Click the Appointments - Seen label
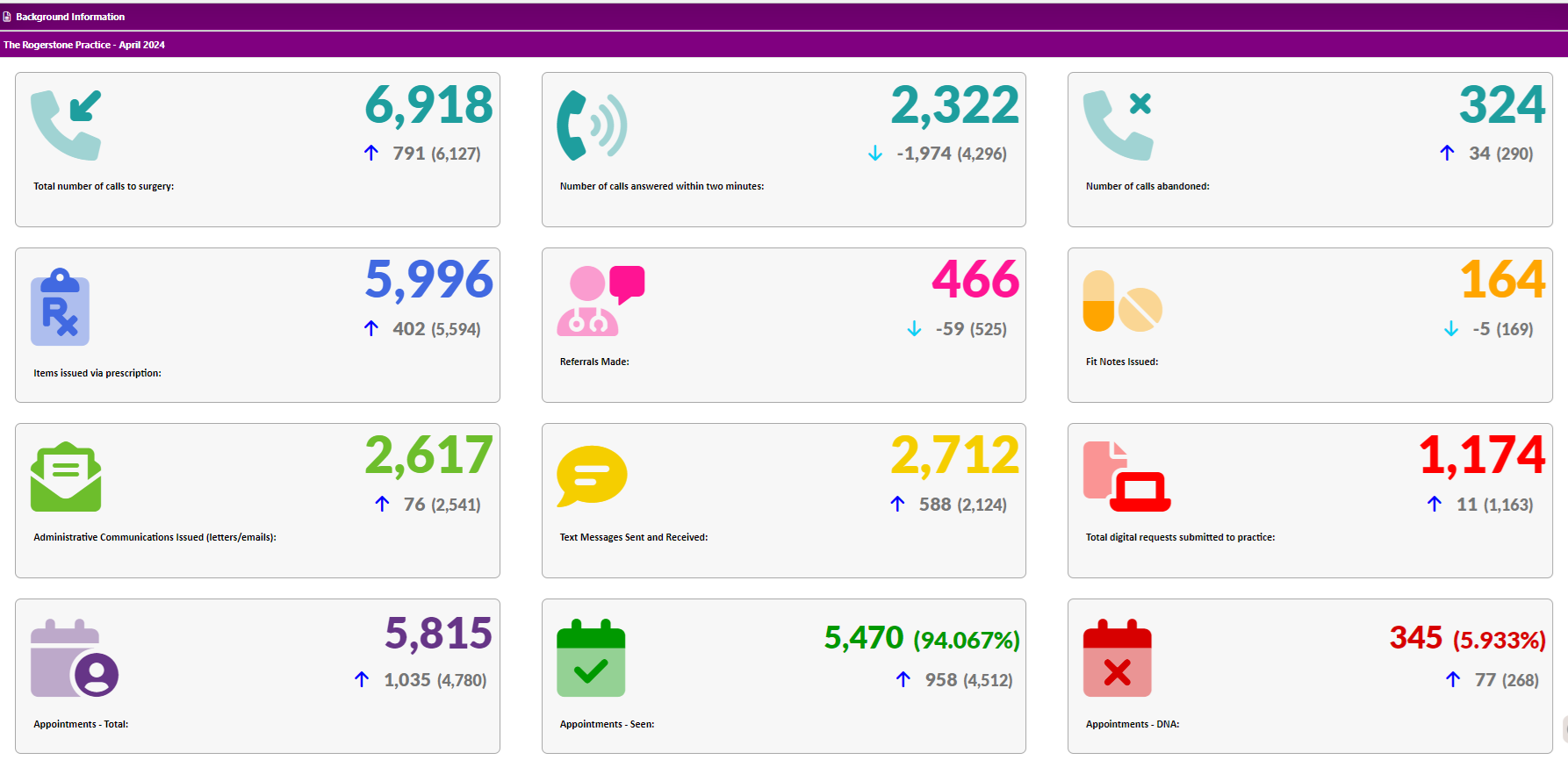This screenshot has height=767, width=1568. click(x=607, y=724)
